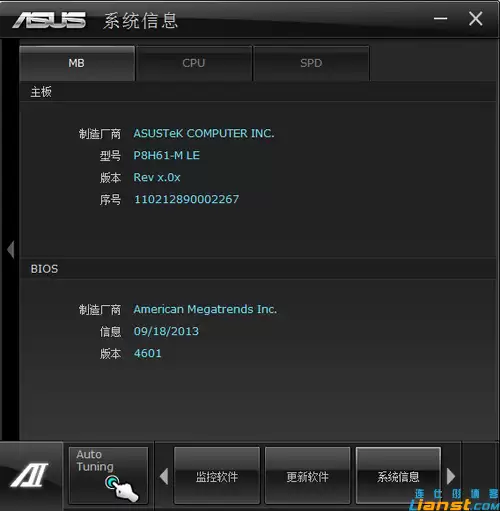
Task: Collapse the side panel with left-edge arrow
Action: 11,249
